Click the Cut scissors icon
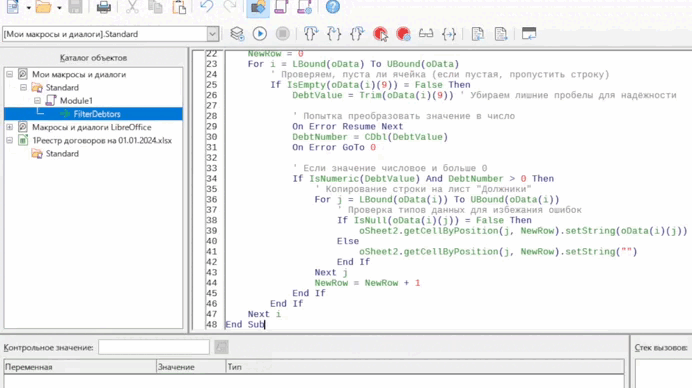 coord(132,7)
